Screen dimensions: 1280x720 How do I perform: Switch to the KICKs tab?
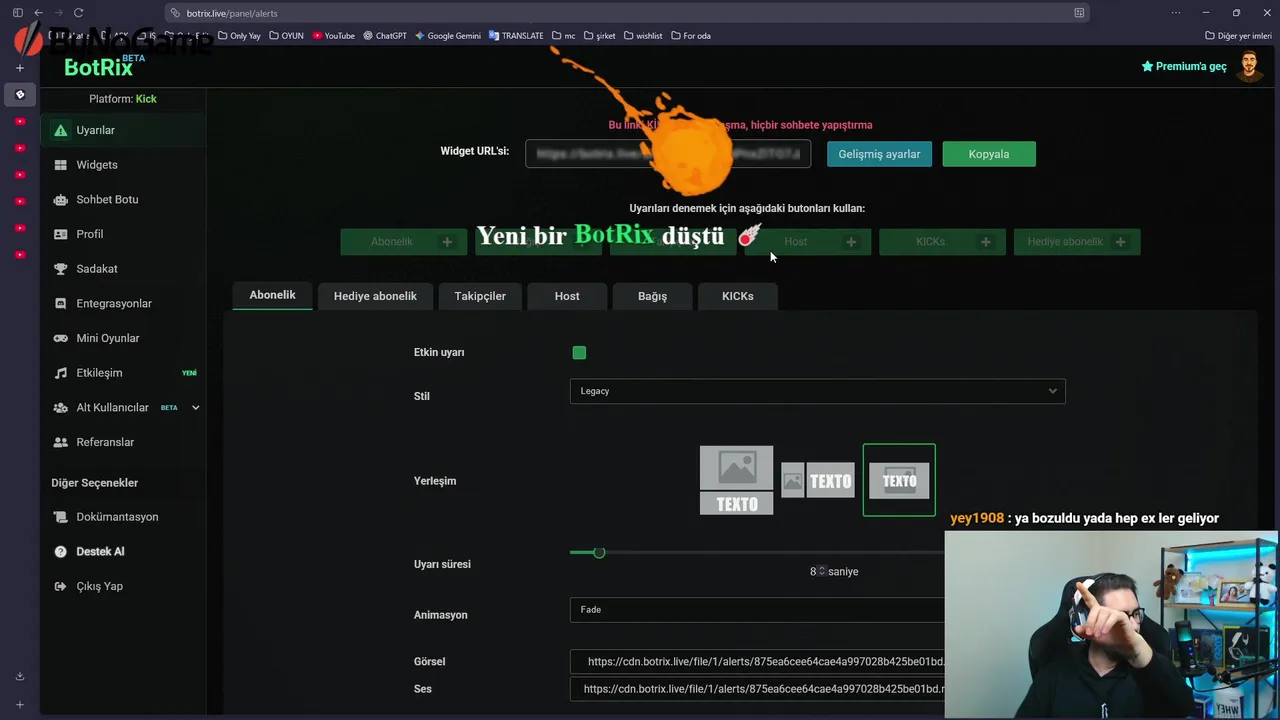(x=738, y=296)
